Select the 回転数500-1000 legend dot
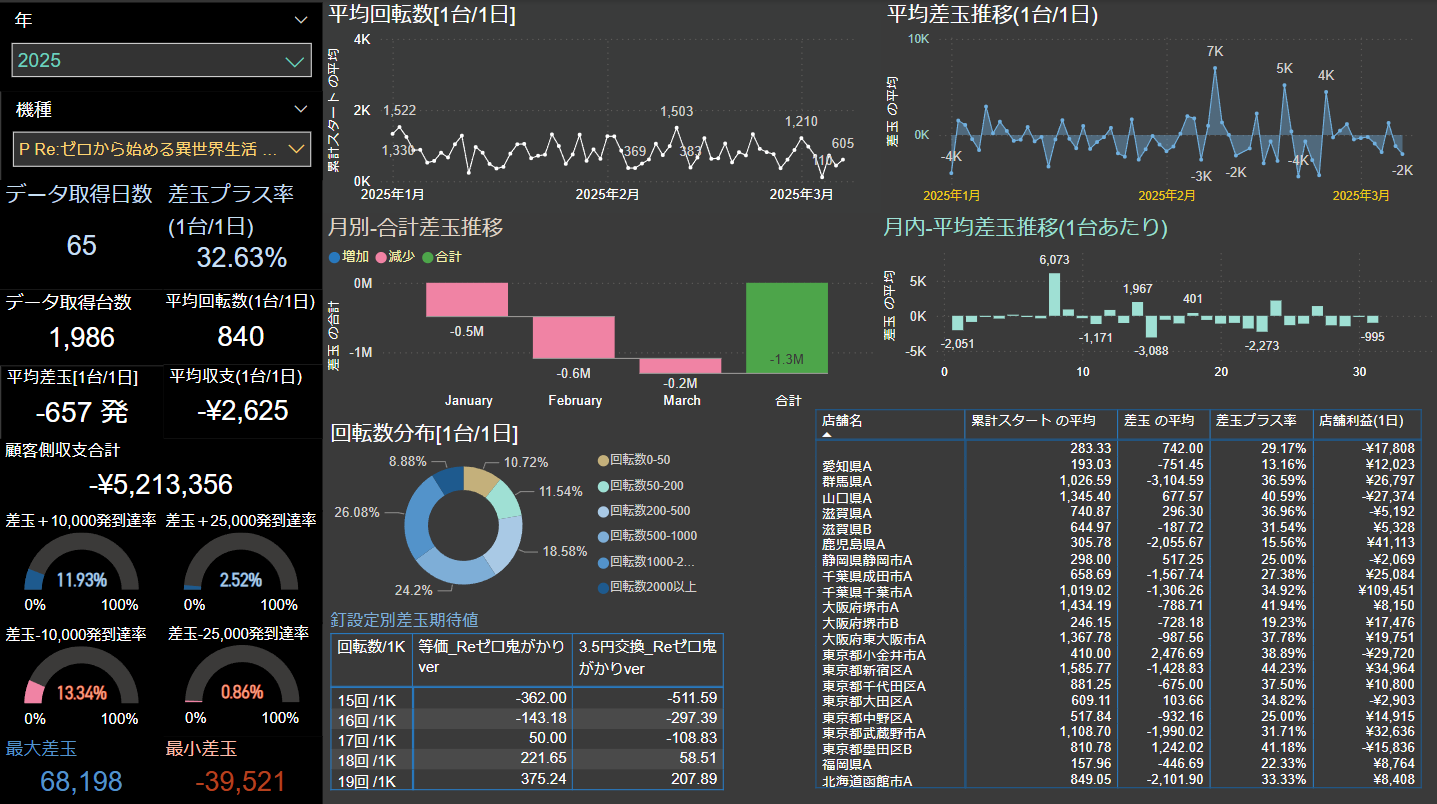Screen dimensions: 1437x804 [x=602, y=536]
